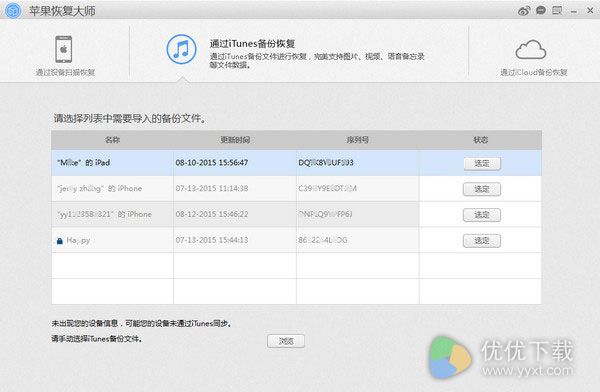Click 选定 button for the Happy backup

click(482, 241)
